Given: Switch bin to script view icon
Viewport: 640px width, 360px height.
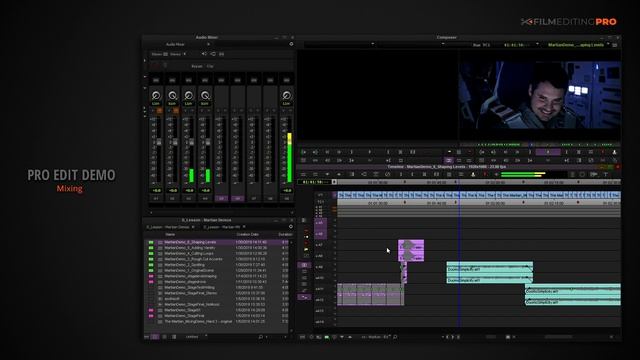Looking at the screenshot, I should (x=174, y=337).
